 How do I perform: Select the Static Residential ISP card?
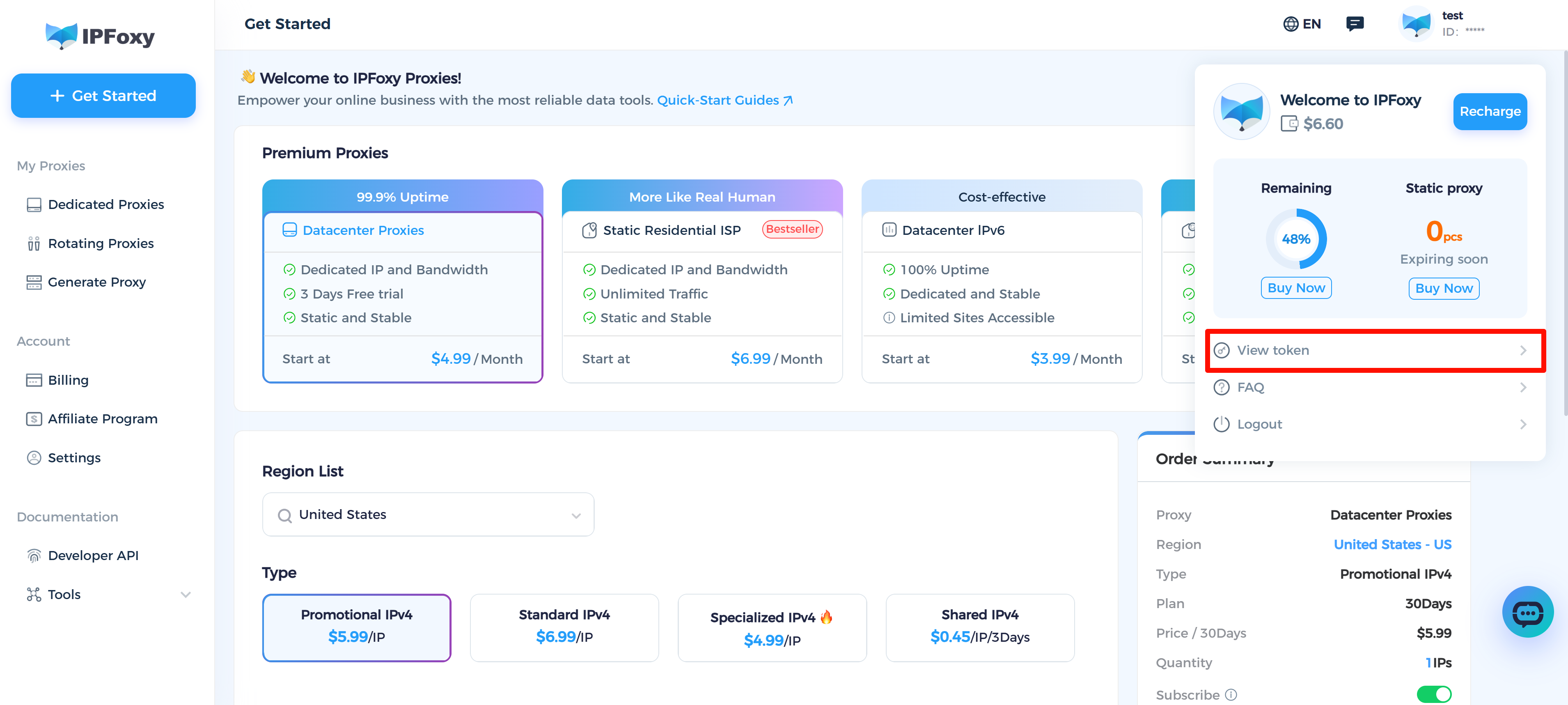click(x=702, y=281)
